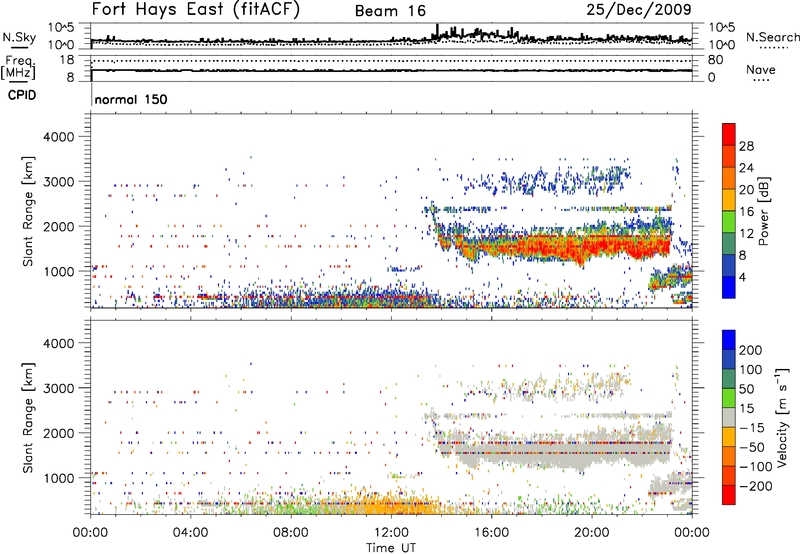The image size is (800, 554).
Task: Click the "04:00" time axis label
Action: click(x=190, y=532)
